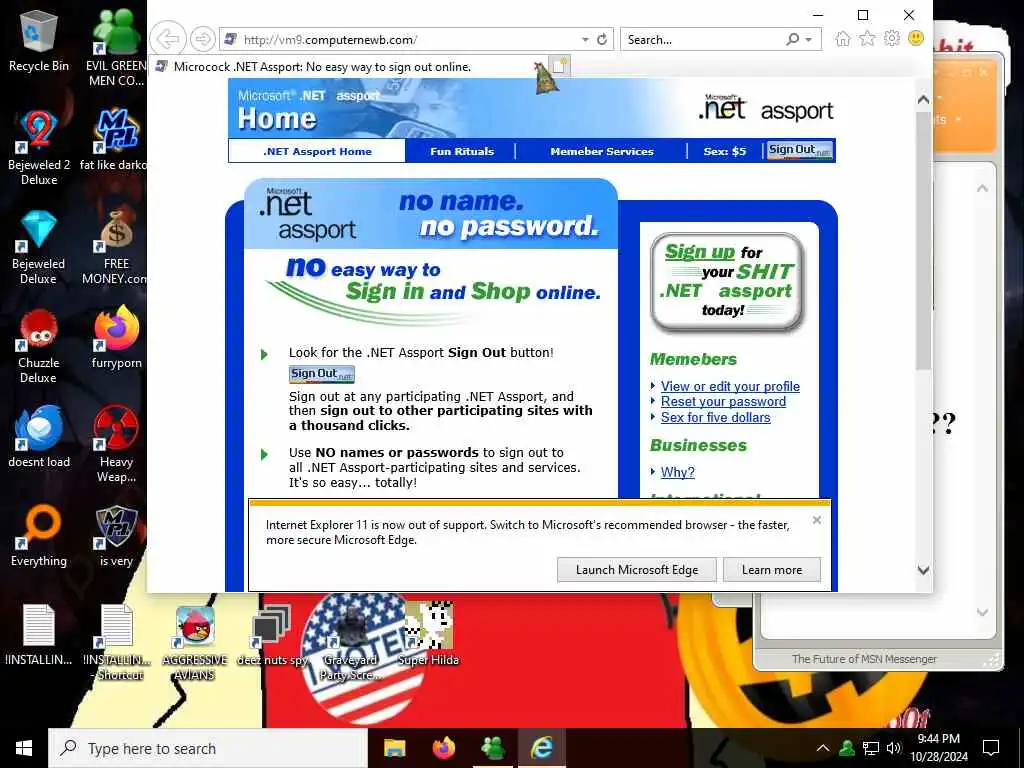Screen dimensions: 1024x768
Task: Open the 'is very' desktop shortcut
Action: pos(116,536)
